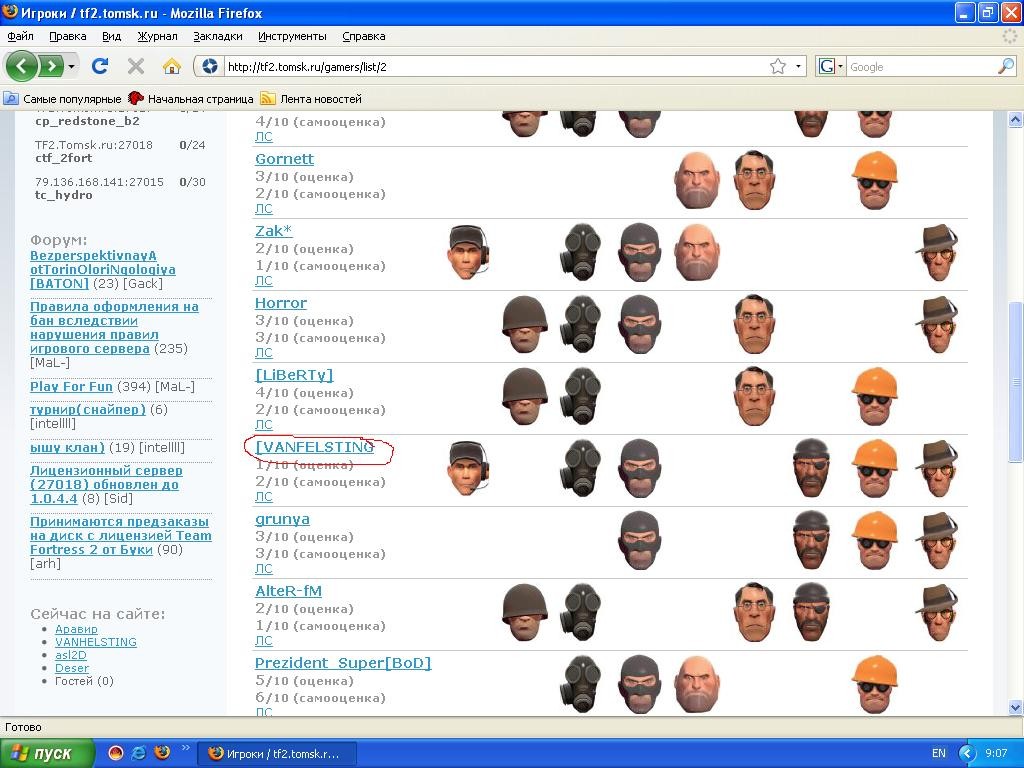Open the AlteR-fM player profile link
The width and height of the screenshot is (1024, 768).
tap(288, 591)
